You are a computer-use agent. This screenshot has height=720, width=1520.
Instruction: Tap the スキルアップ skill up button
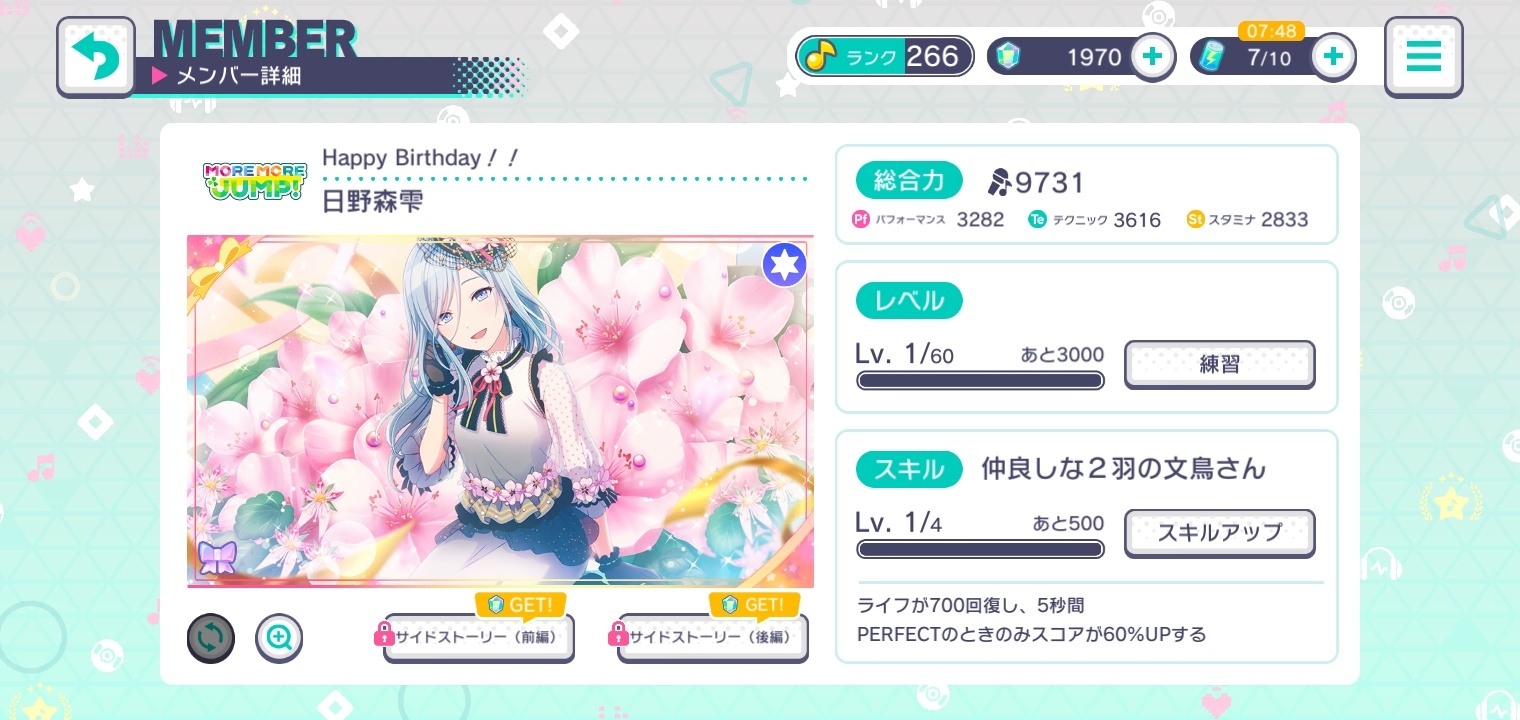pos(1219,533)
